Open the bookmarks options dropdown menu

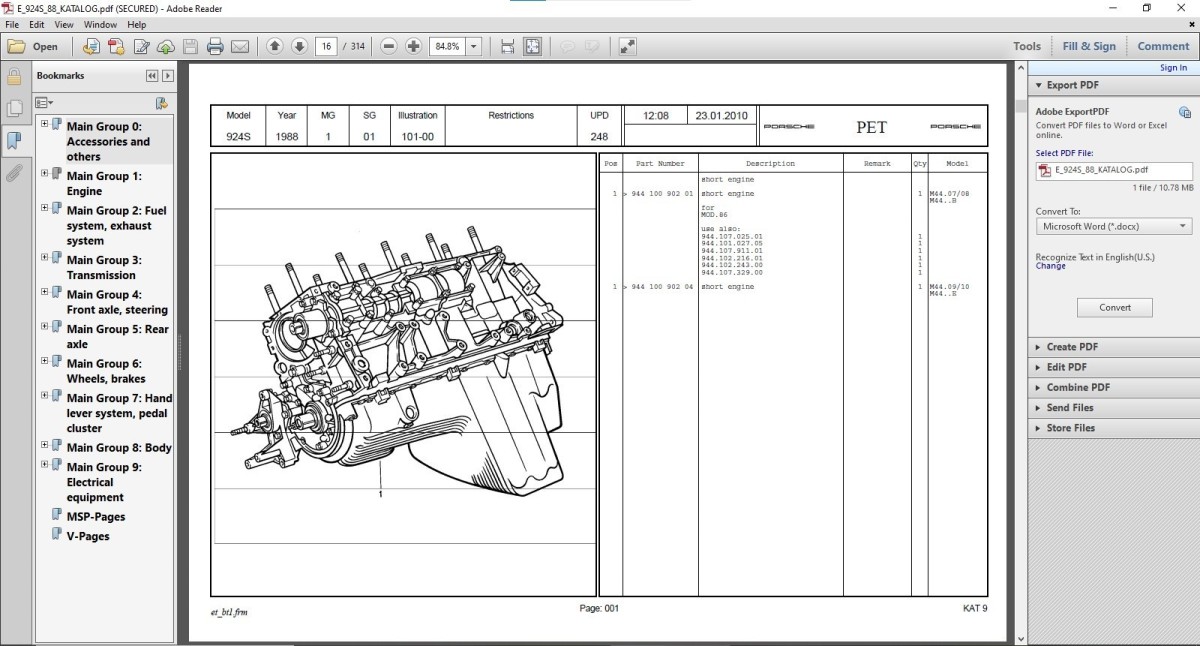[44, 103]
